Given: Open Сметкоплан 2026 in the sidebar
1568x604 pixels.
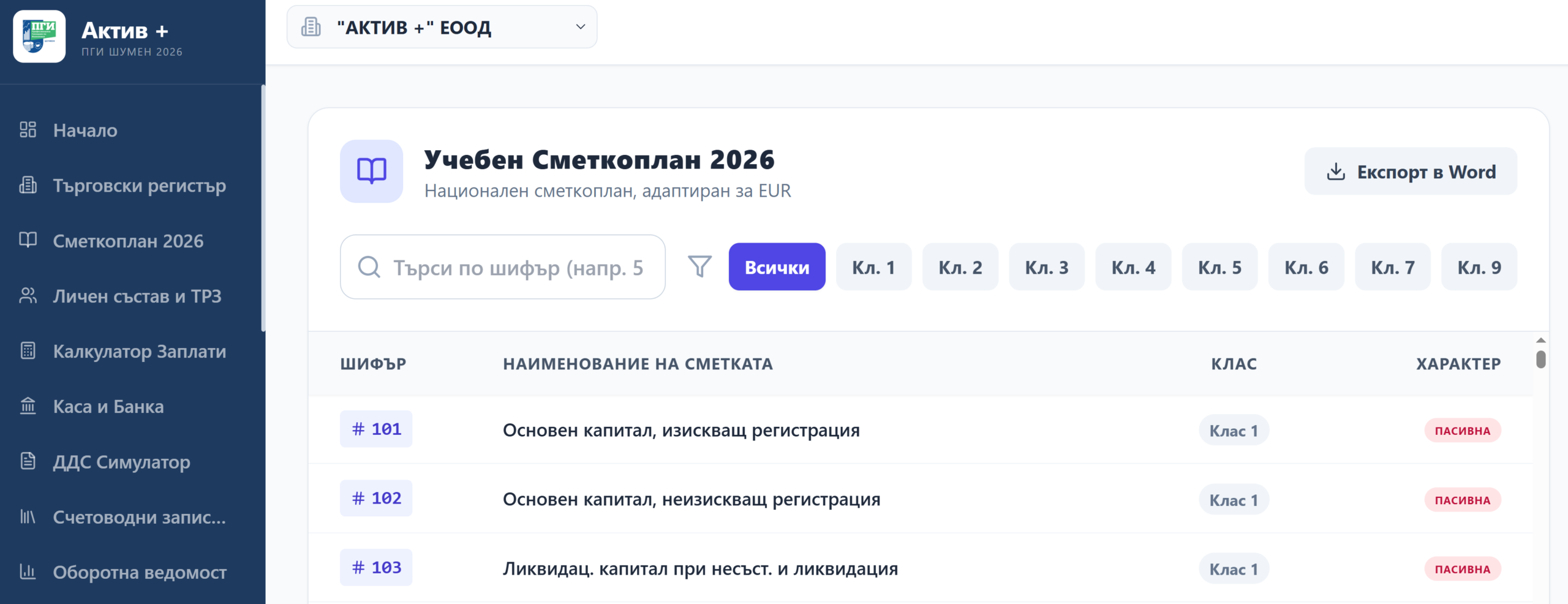Looking at the screenshot, I should tap(128, 241).
